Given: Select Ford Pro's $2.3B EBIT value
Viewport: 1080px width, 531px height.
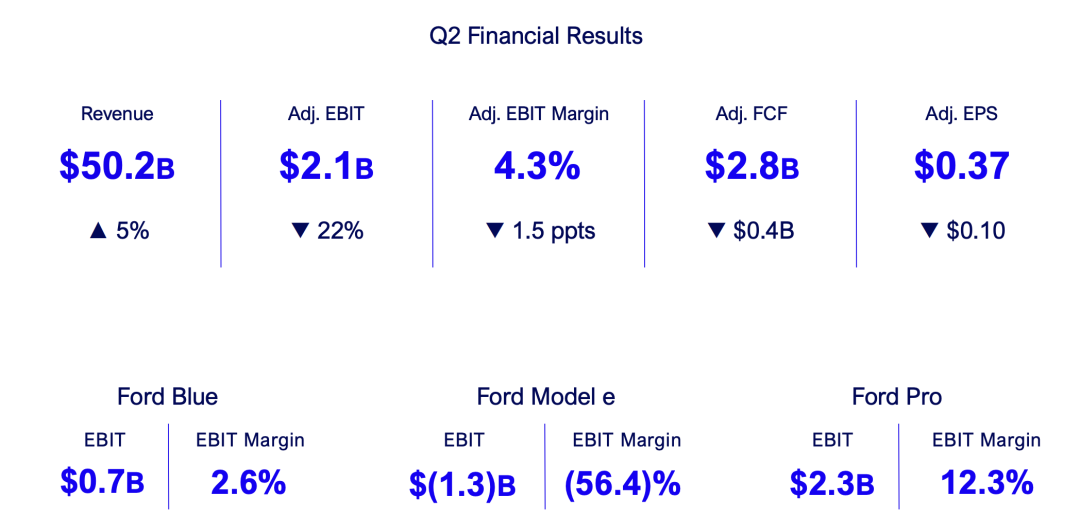Looking at the screenshot, I should pos(832,484).
